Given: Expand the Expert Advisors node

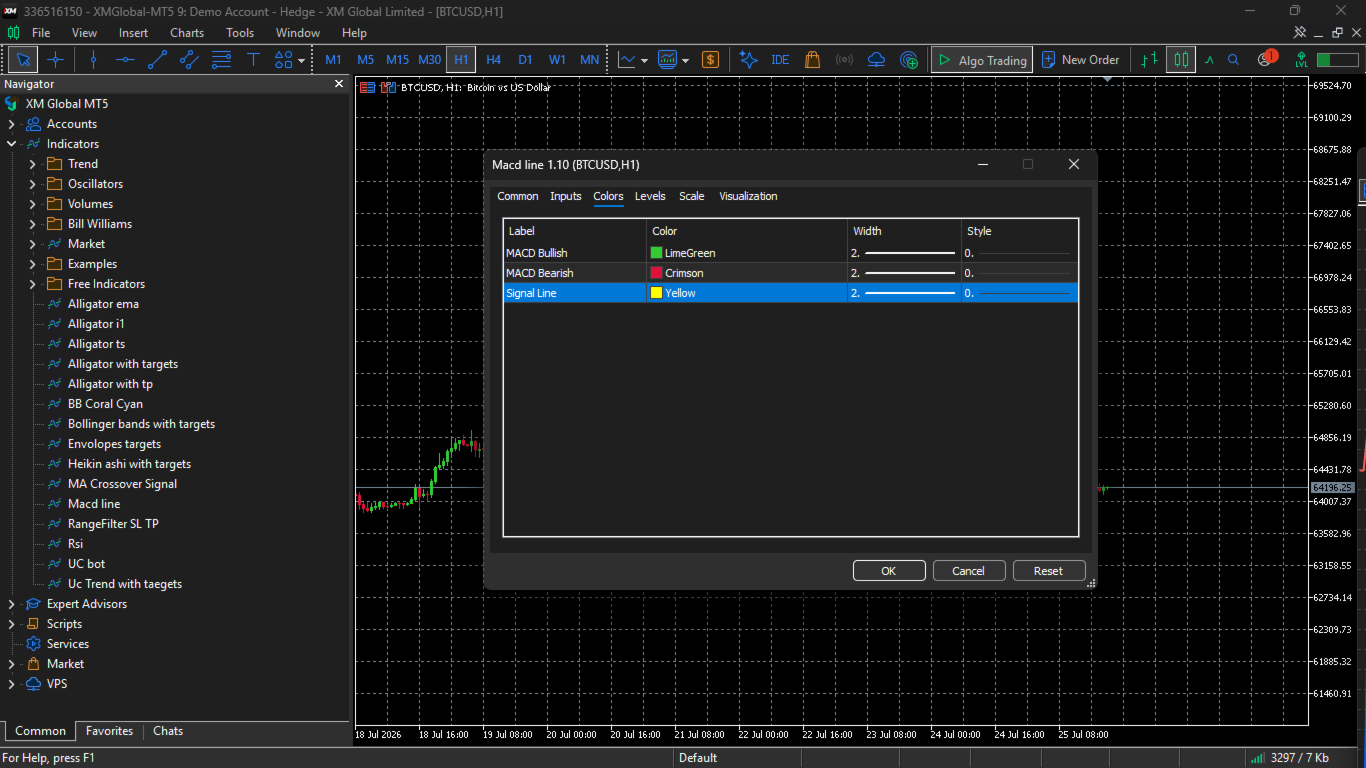Looking at the screenshot, I should pyautogui.click(x=12, y=604).
